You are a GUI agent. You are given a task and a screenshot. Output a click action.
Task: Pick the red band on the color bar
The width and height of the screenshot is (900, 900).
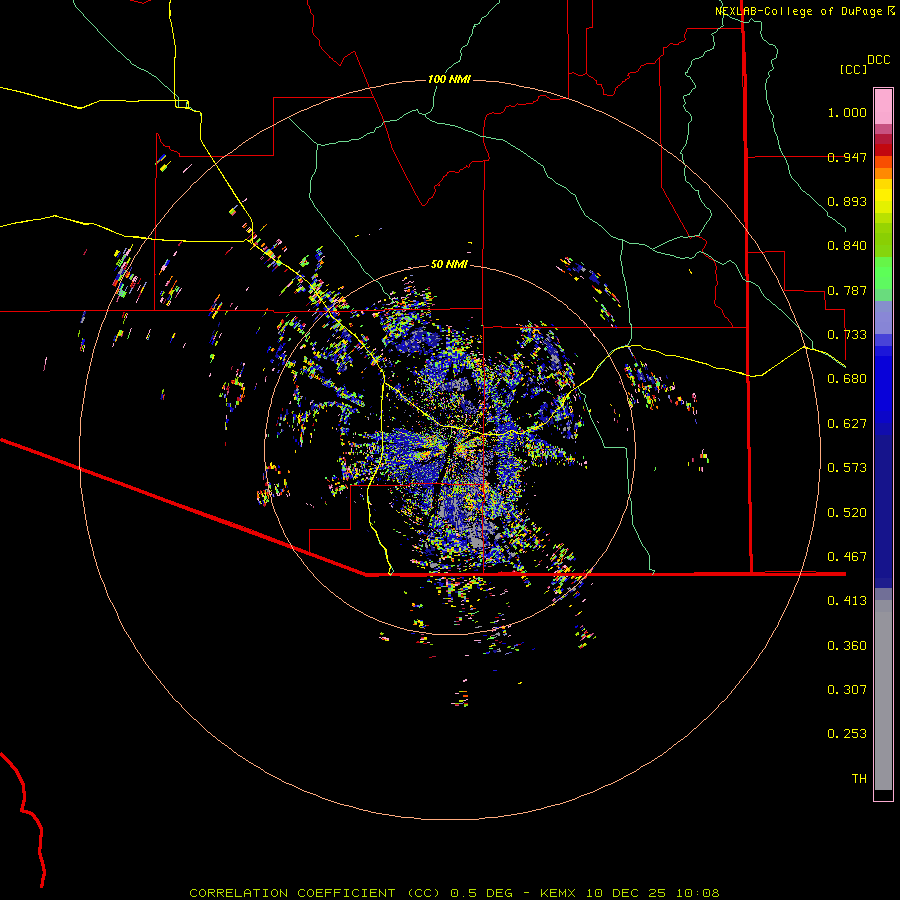[883, 150]
